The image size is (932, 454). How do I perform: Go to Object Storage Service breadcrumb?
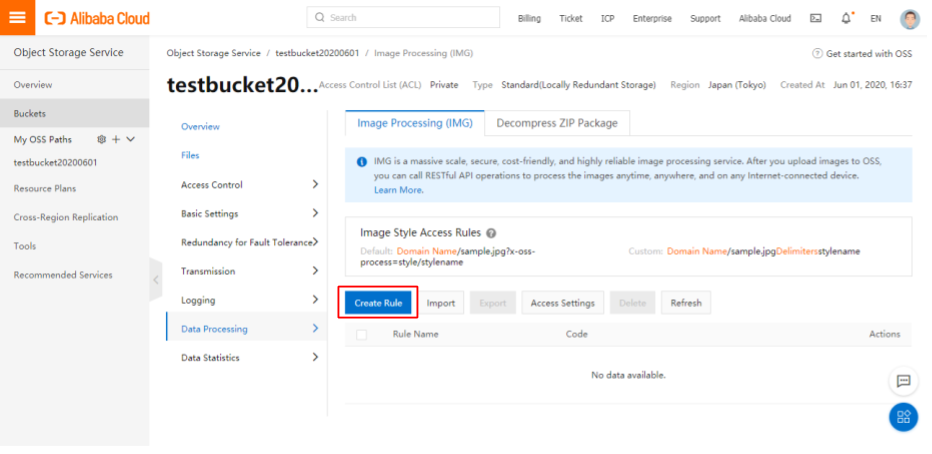tap(213, 53)
